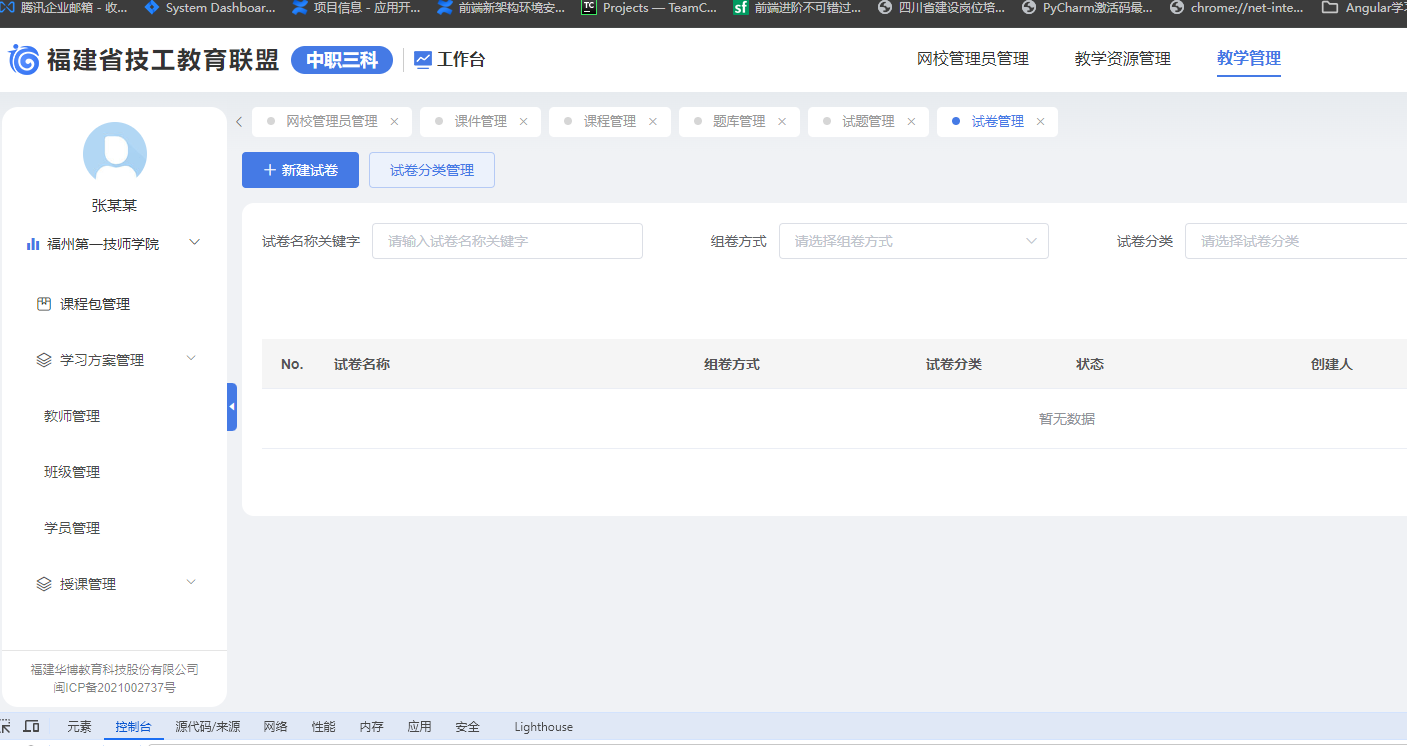Close the 课程管理 tab
1407x746 pixels.
[x=653, y=122]
